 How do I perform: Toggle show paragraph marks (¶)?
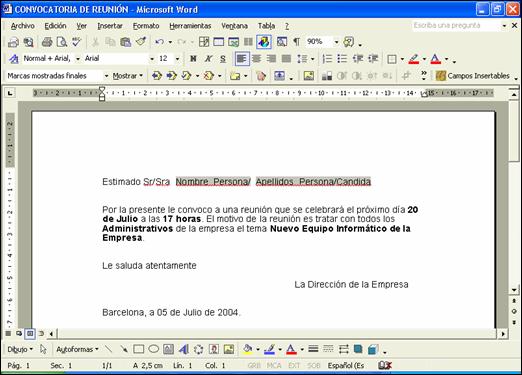tap(296, 42)
